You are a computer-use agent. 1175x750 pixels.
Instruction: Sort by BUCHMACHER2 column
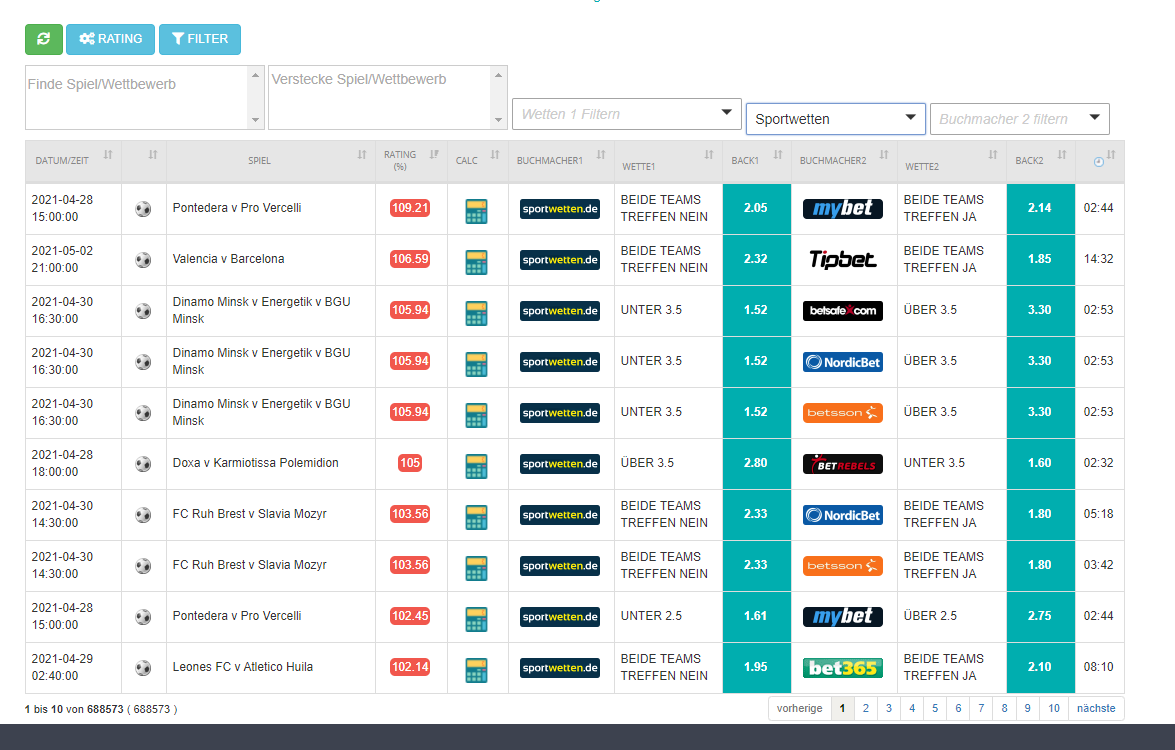844,161
